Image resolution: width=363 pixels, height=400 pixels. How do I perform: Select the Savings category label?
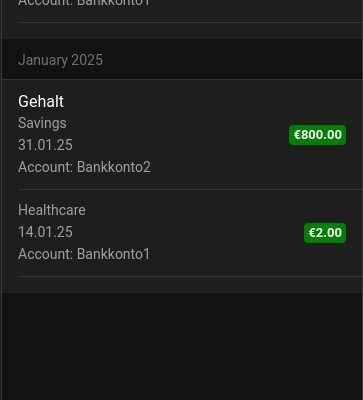(42, 123)
